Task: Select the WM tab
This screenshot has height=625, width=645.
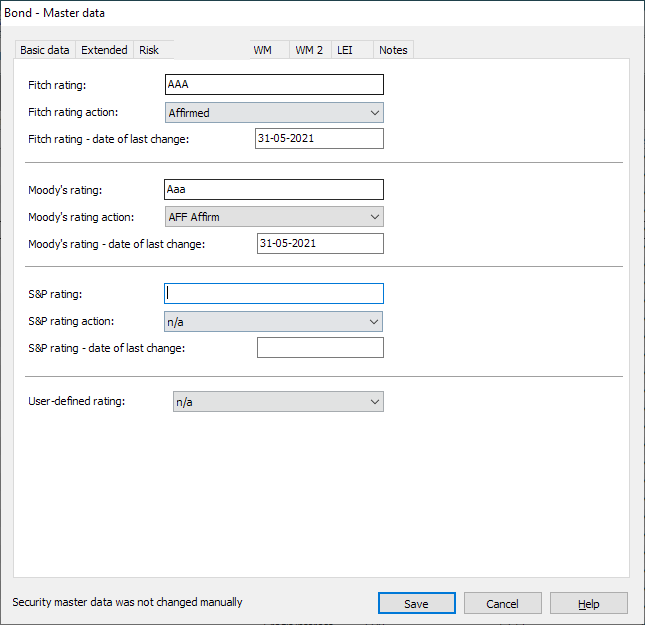Action: point(263,50)
